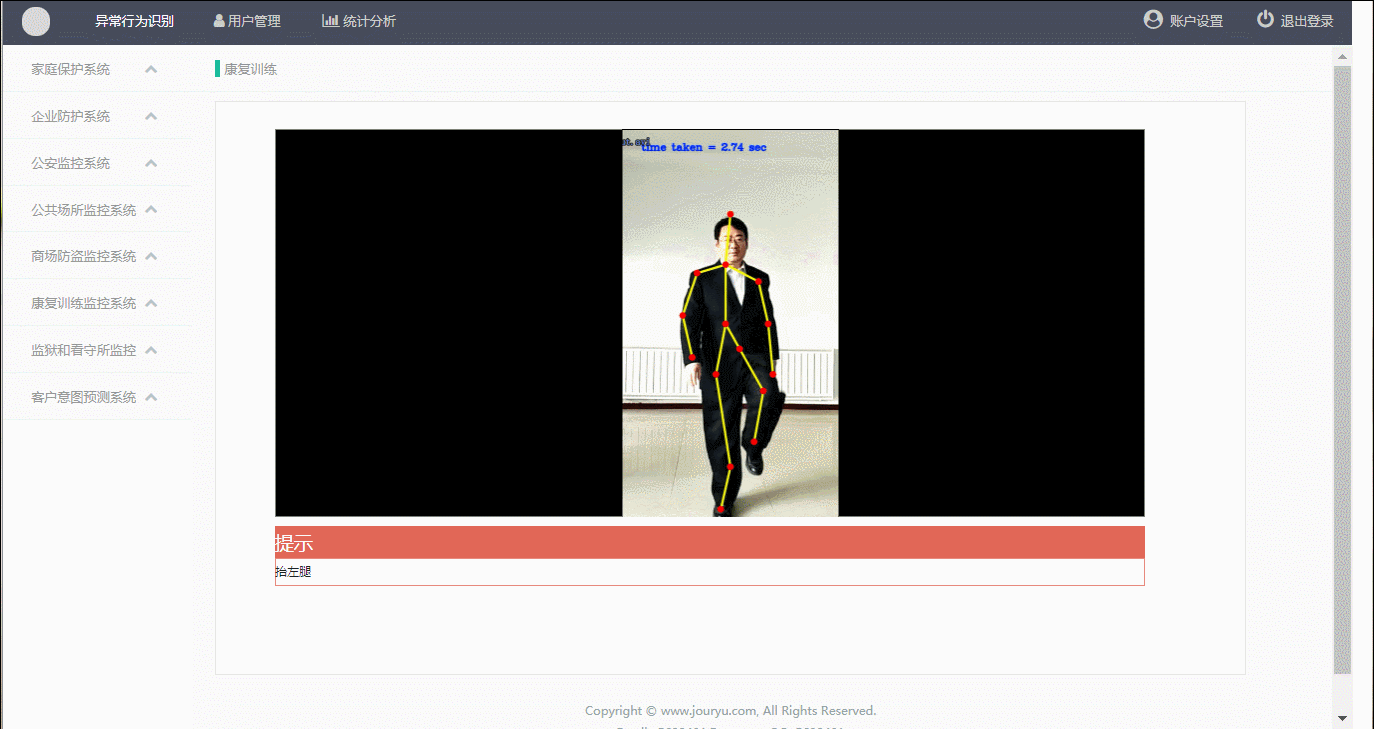Log out via 退出登录
The image size is (1374, 729).
tap(1307, 21)
